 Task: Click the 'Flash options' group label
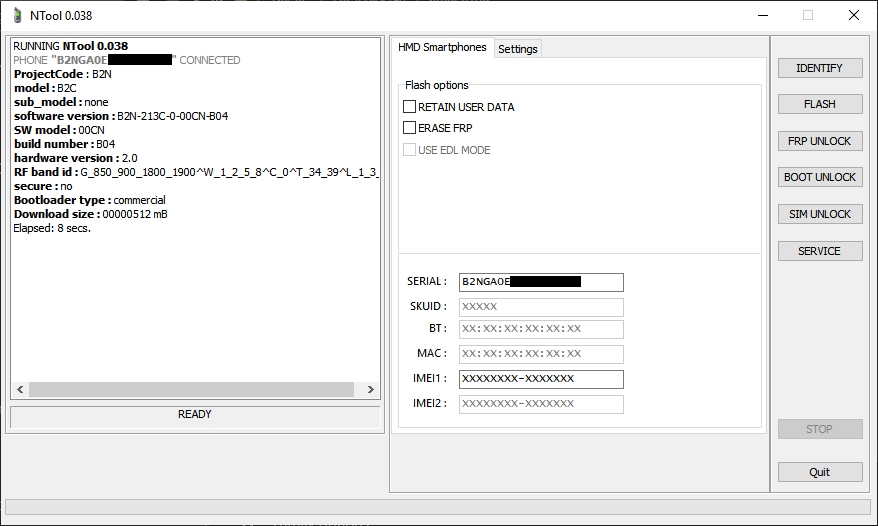tap(437, 85)
